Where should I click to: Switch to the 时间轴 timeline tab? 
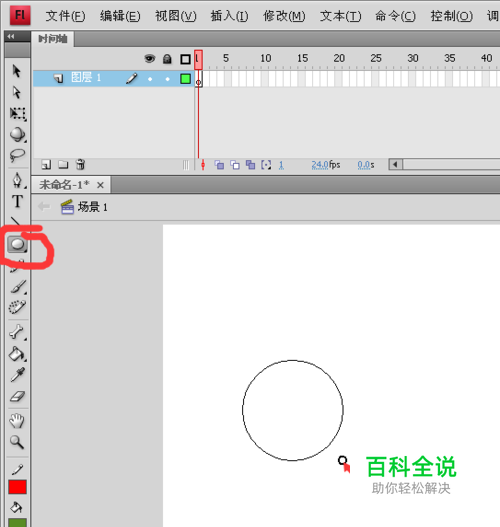tap(53, 39)
